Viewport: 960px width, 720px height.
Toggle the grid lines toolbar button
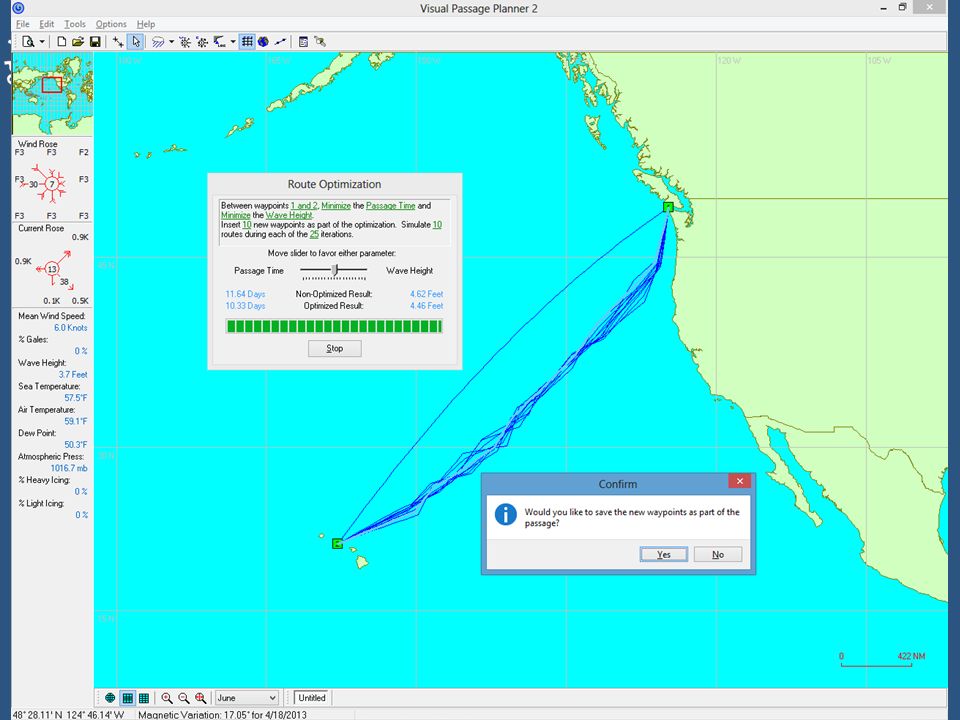point(247,42)
